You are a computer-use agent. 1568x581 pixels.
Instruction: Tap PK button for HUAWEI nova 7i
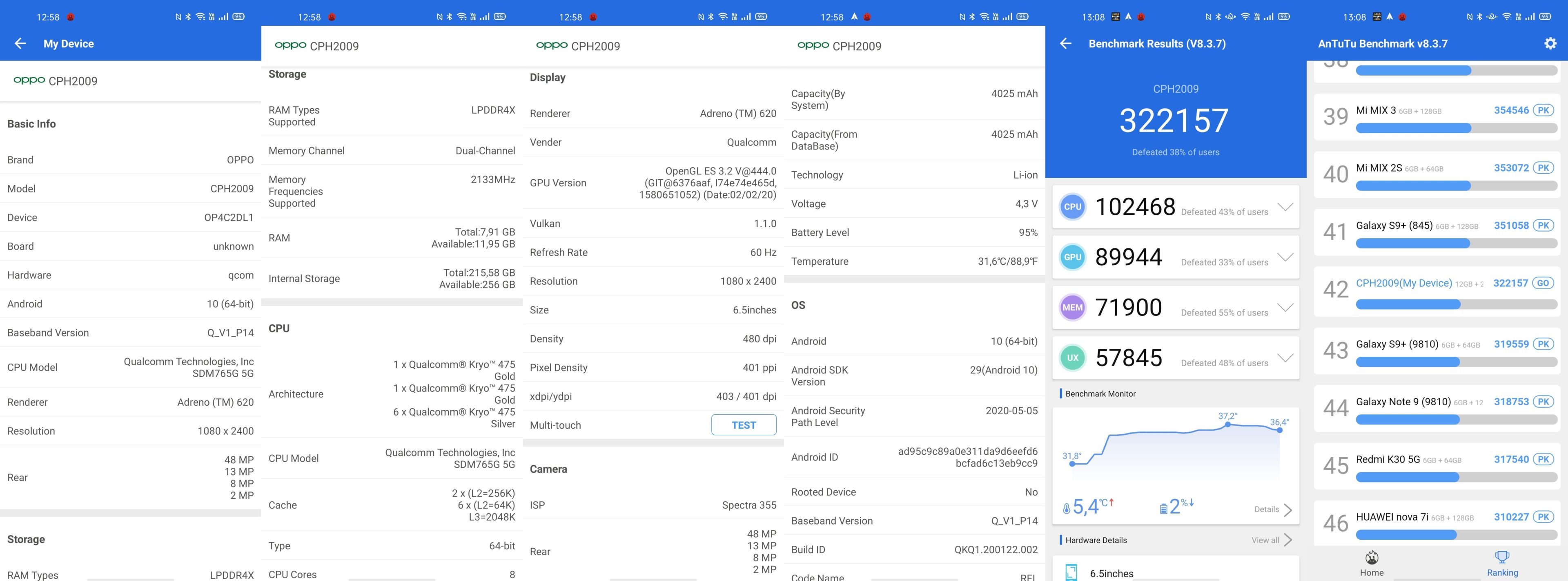tap(1543, 517)
